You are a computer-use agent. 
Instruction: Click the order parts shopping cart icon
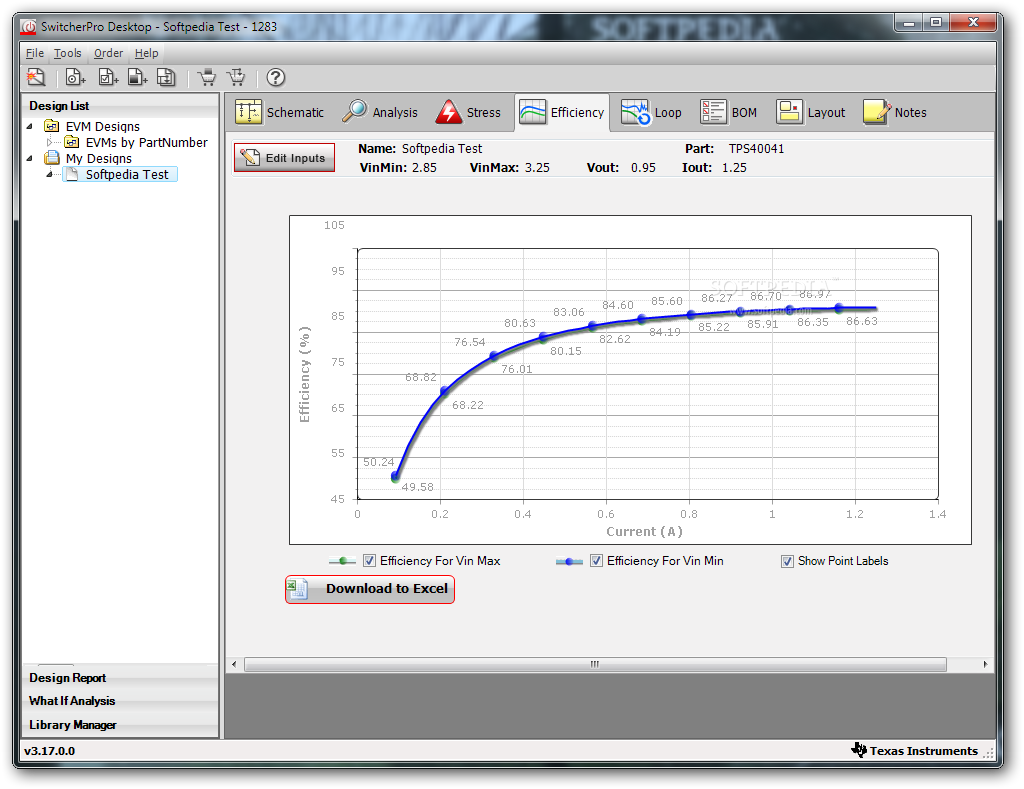coord(207,77)
